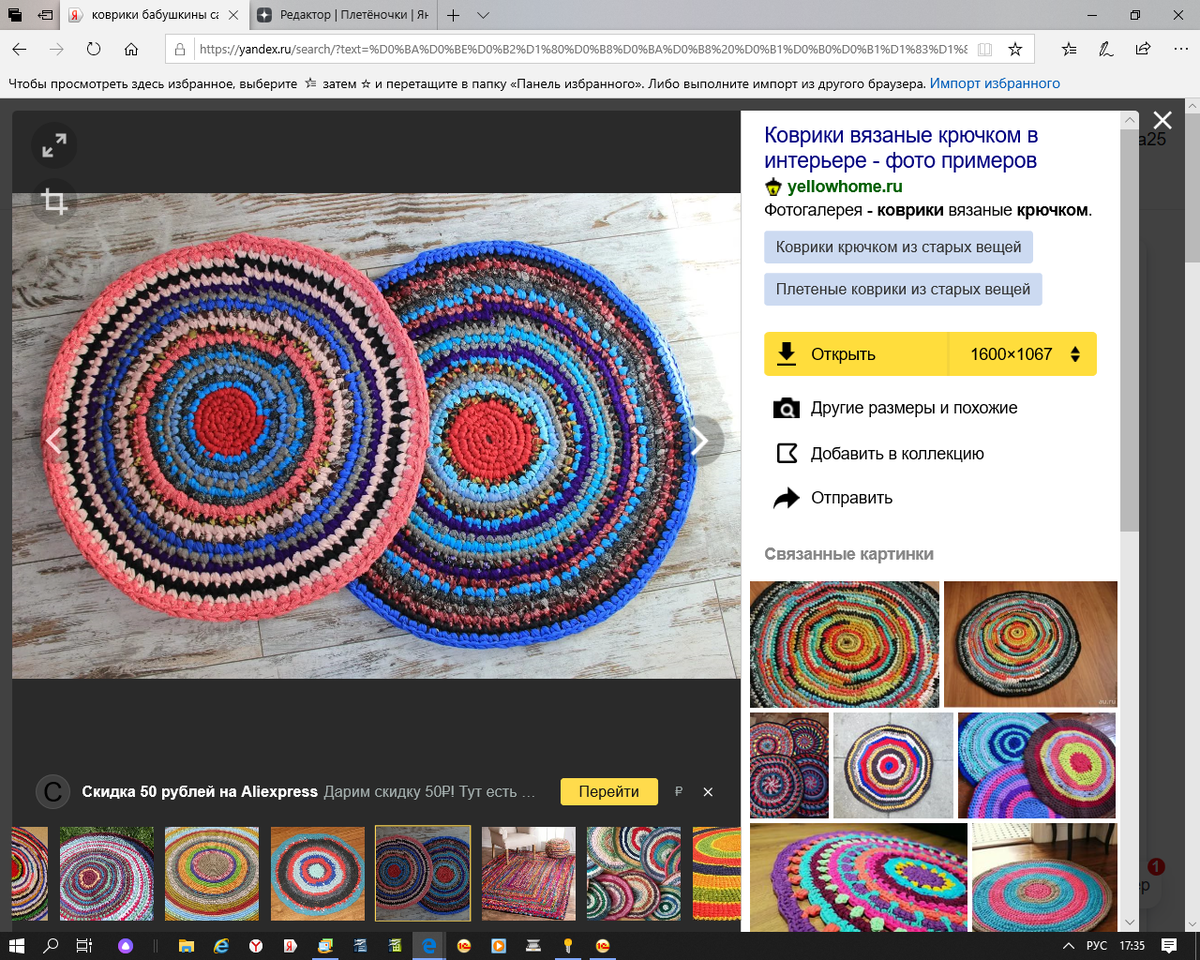Screen dimensions: 1200x960
Task: Open the first related rug thumbnail with orange center
Action: (844, 644)
